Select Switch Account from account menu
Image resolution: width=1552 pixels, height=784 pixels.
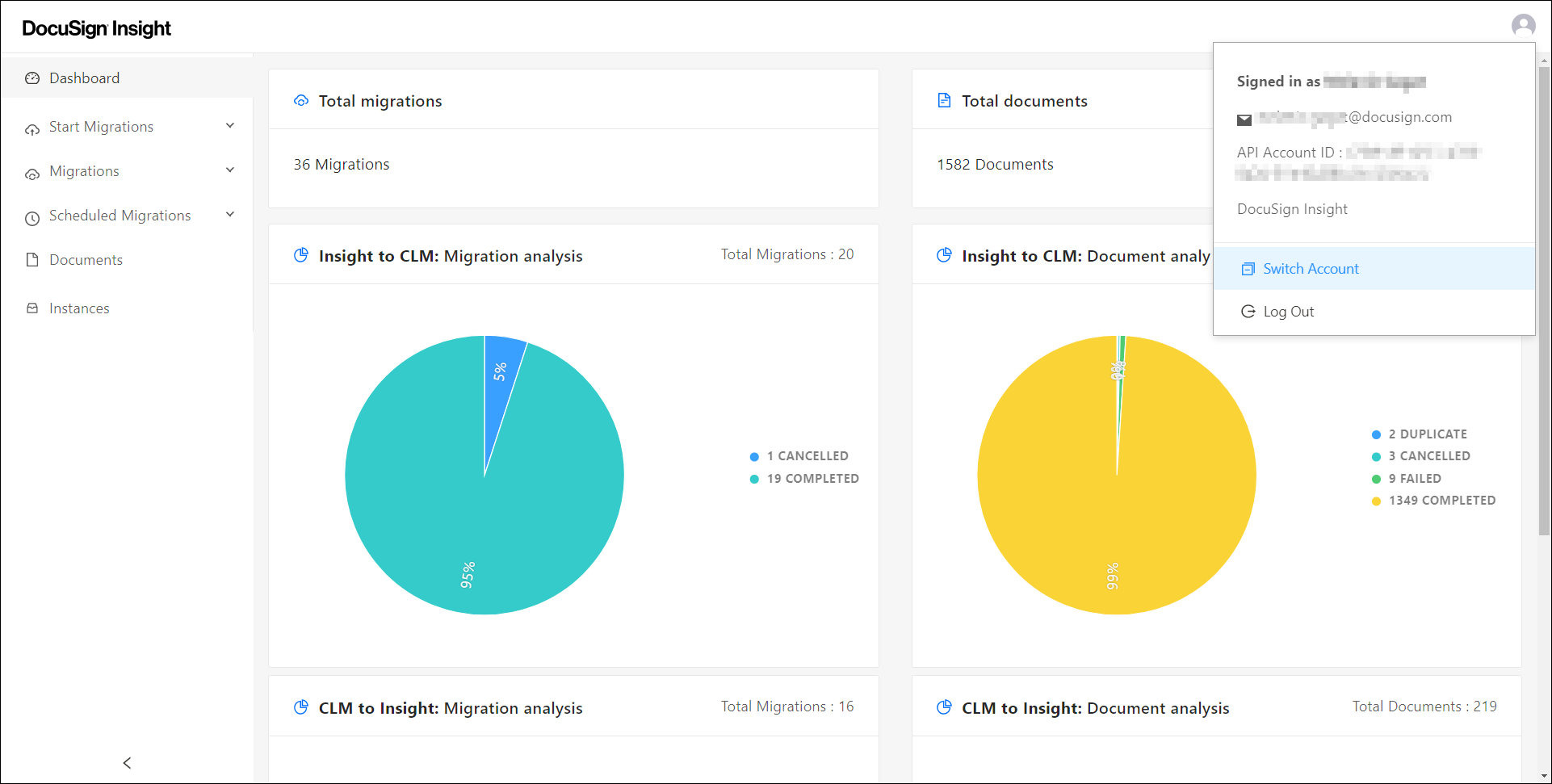tap(1311, 268)
